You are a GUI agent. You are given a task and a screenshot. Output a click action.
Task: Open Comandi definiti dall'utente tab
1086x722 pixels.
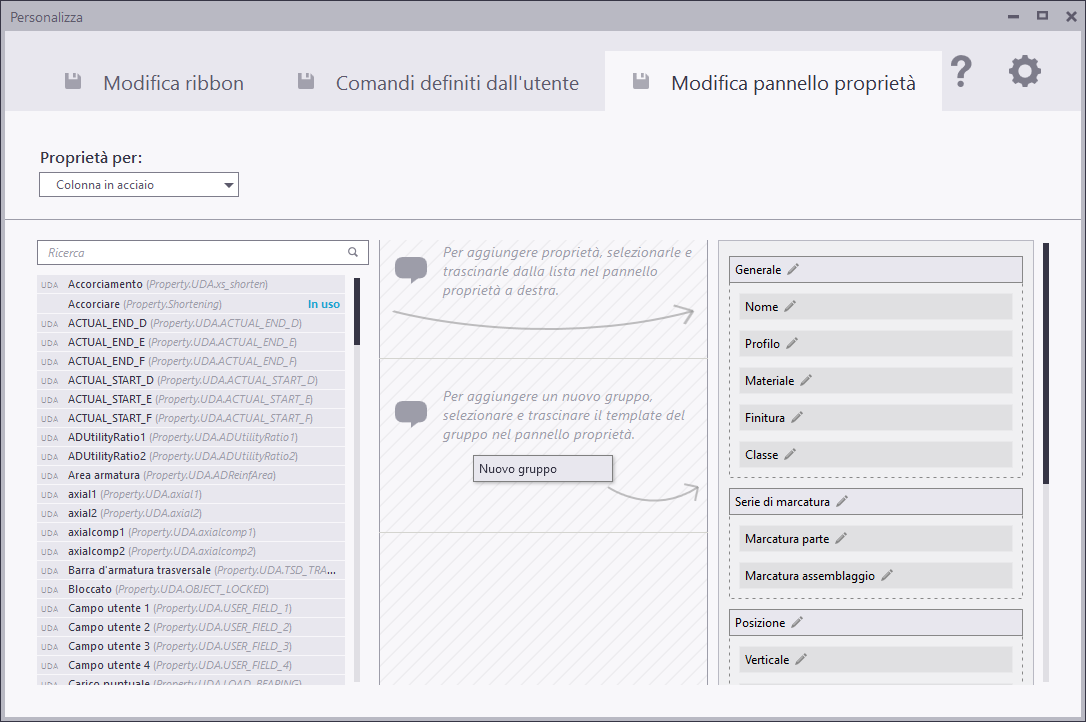(457, 83)
